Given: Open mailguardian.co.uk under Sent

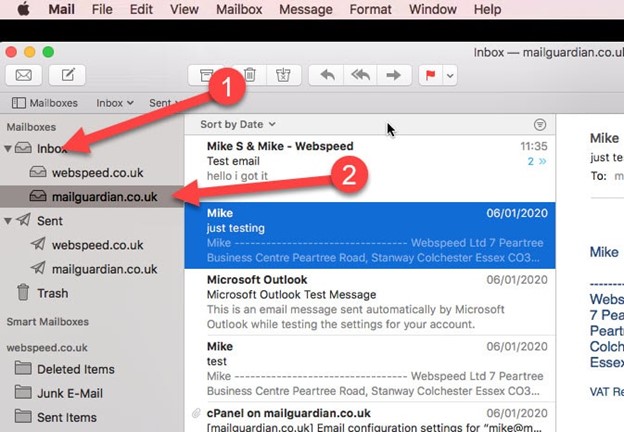Looking at the screenshot, I should (92, 269).
